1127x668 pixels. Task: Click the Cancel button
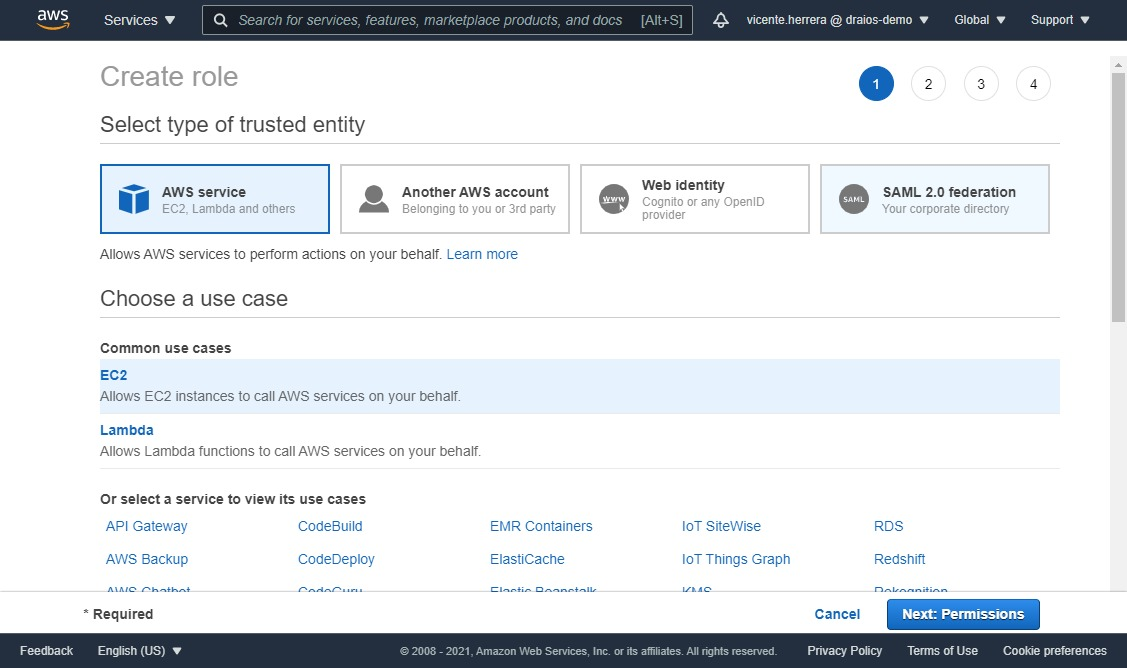837,614
